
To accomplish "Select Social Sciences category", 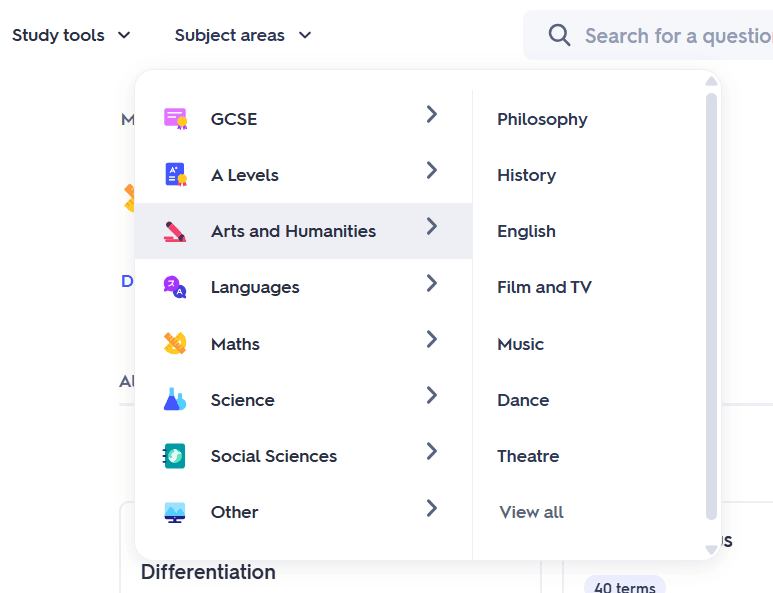I will point(304,456).
